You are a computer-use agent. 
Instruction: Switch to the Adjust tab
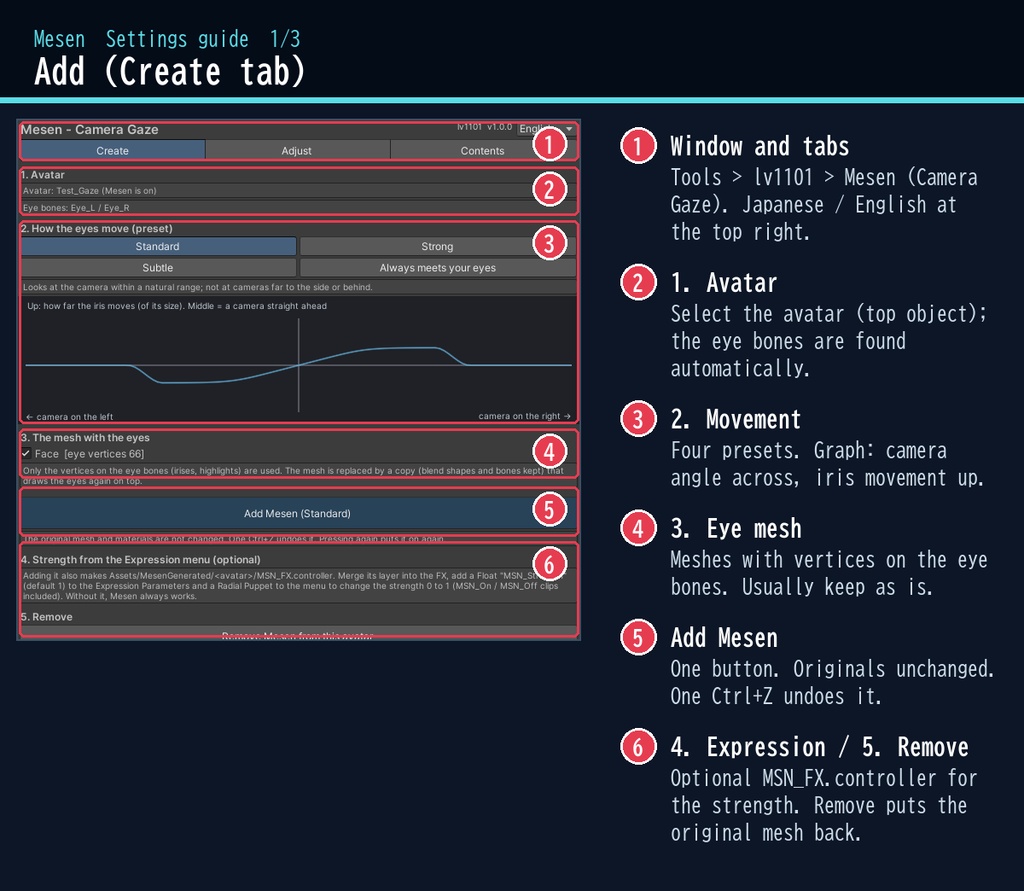click(x=297, y=150)
